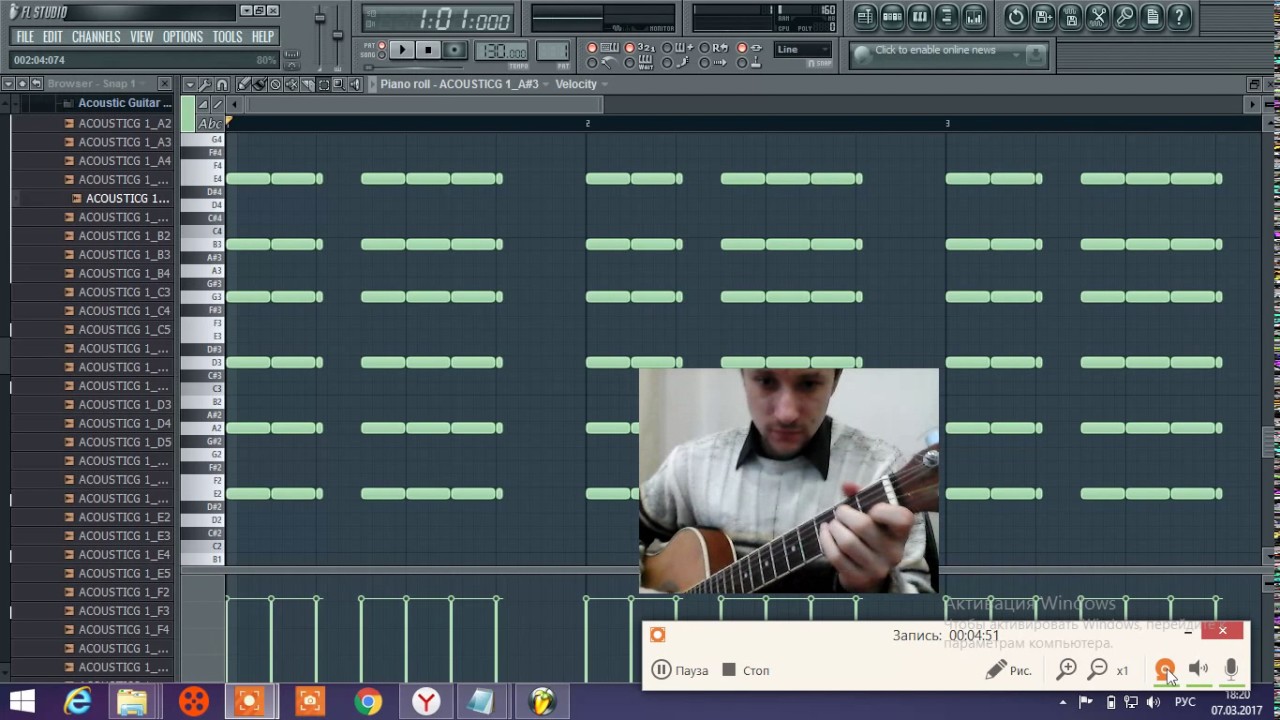Toggle the screen recorder microphone
Screen dimensions: 1280x720
(x=1231, y=669)
